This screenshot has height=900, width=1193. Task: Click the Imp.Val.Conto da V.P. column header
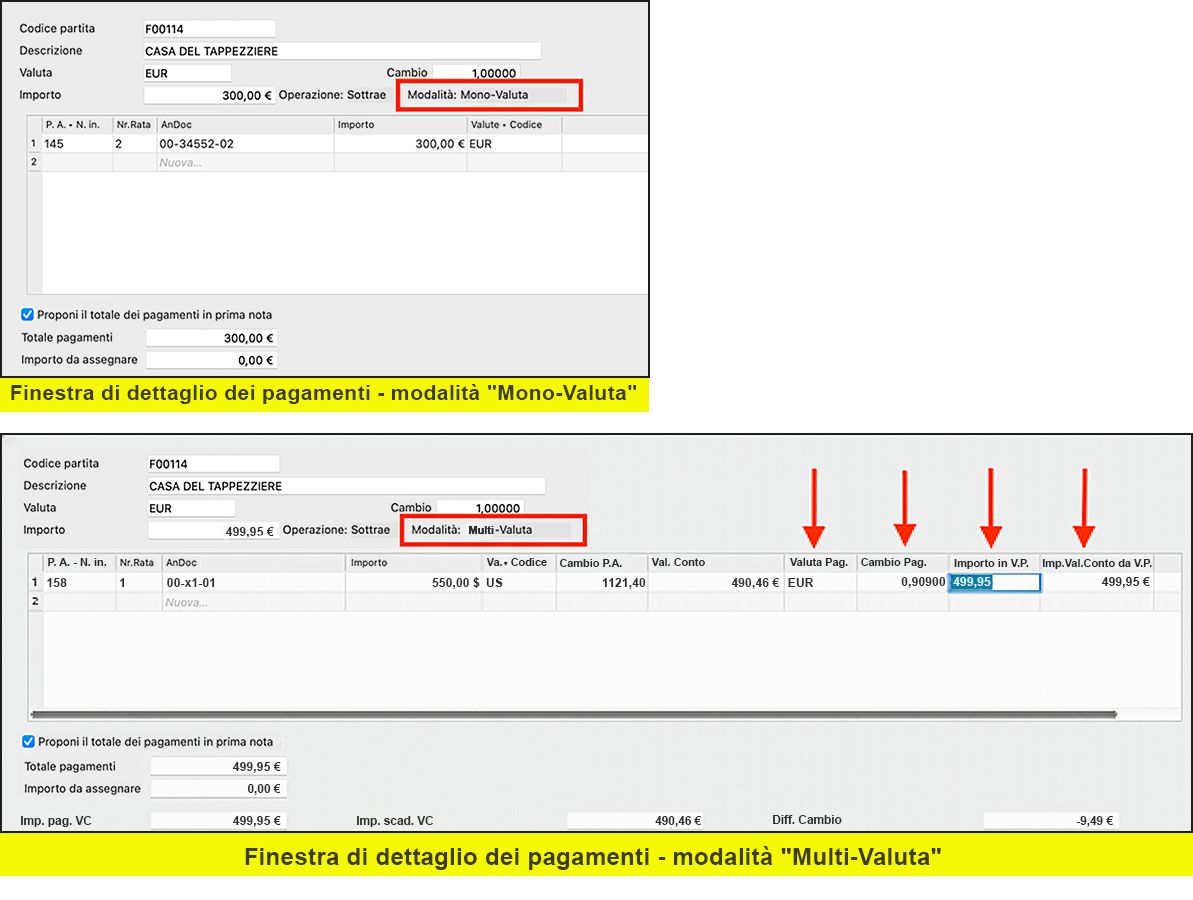click(x=1095, y=563)
